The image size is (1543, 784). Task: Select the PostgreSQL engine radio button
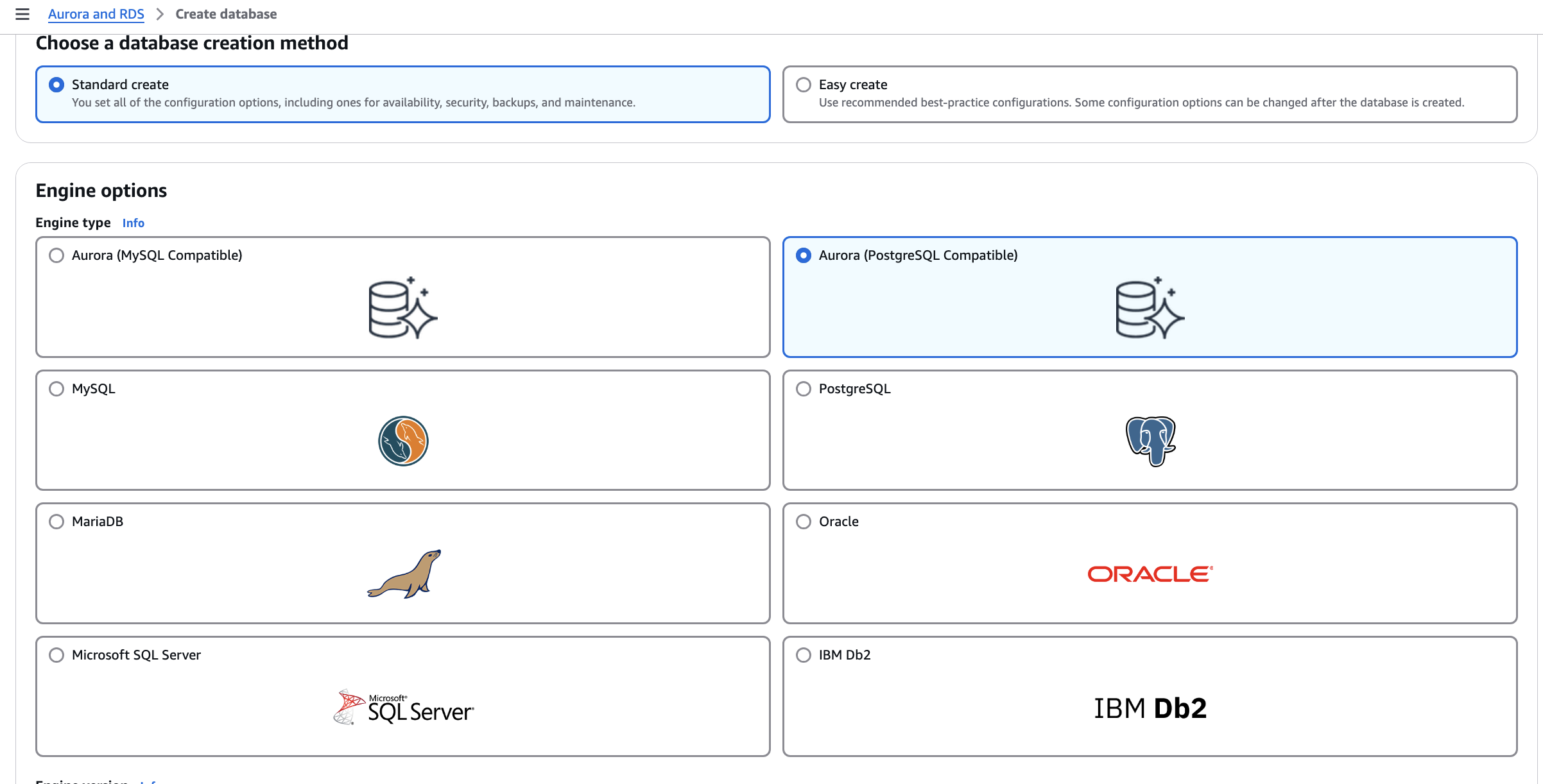[804, 389]
